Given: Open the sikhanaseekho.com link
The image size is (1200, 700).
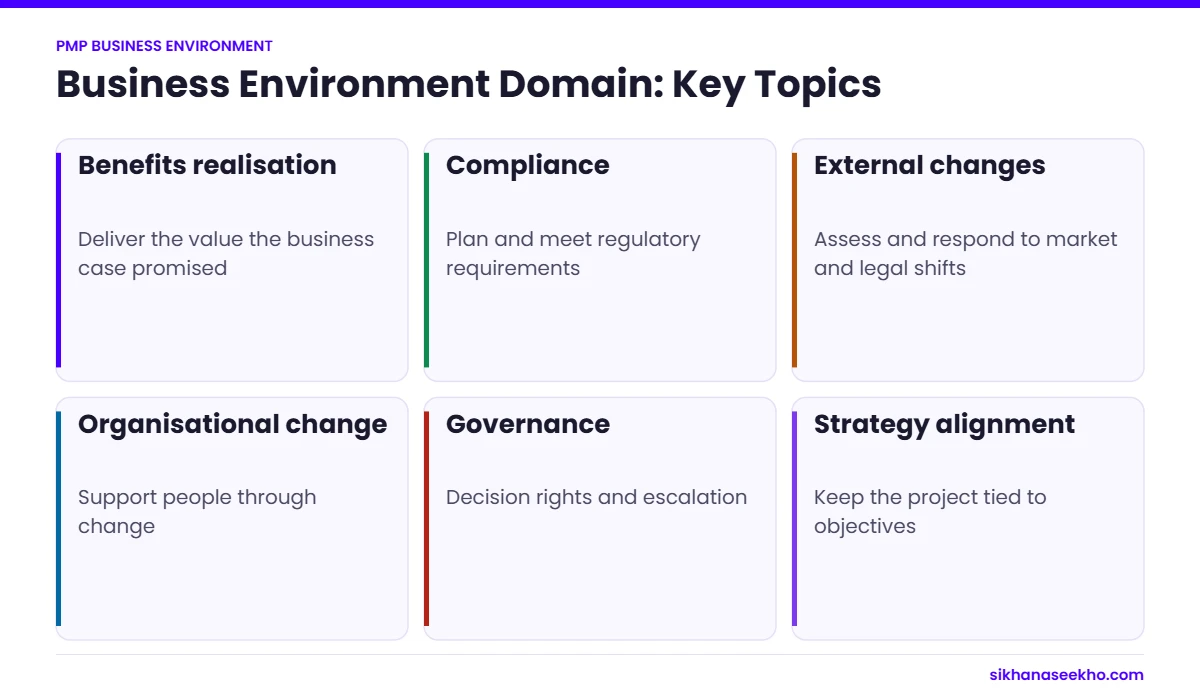Looking at the screenshot, I should click(1066, 675).
